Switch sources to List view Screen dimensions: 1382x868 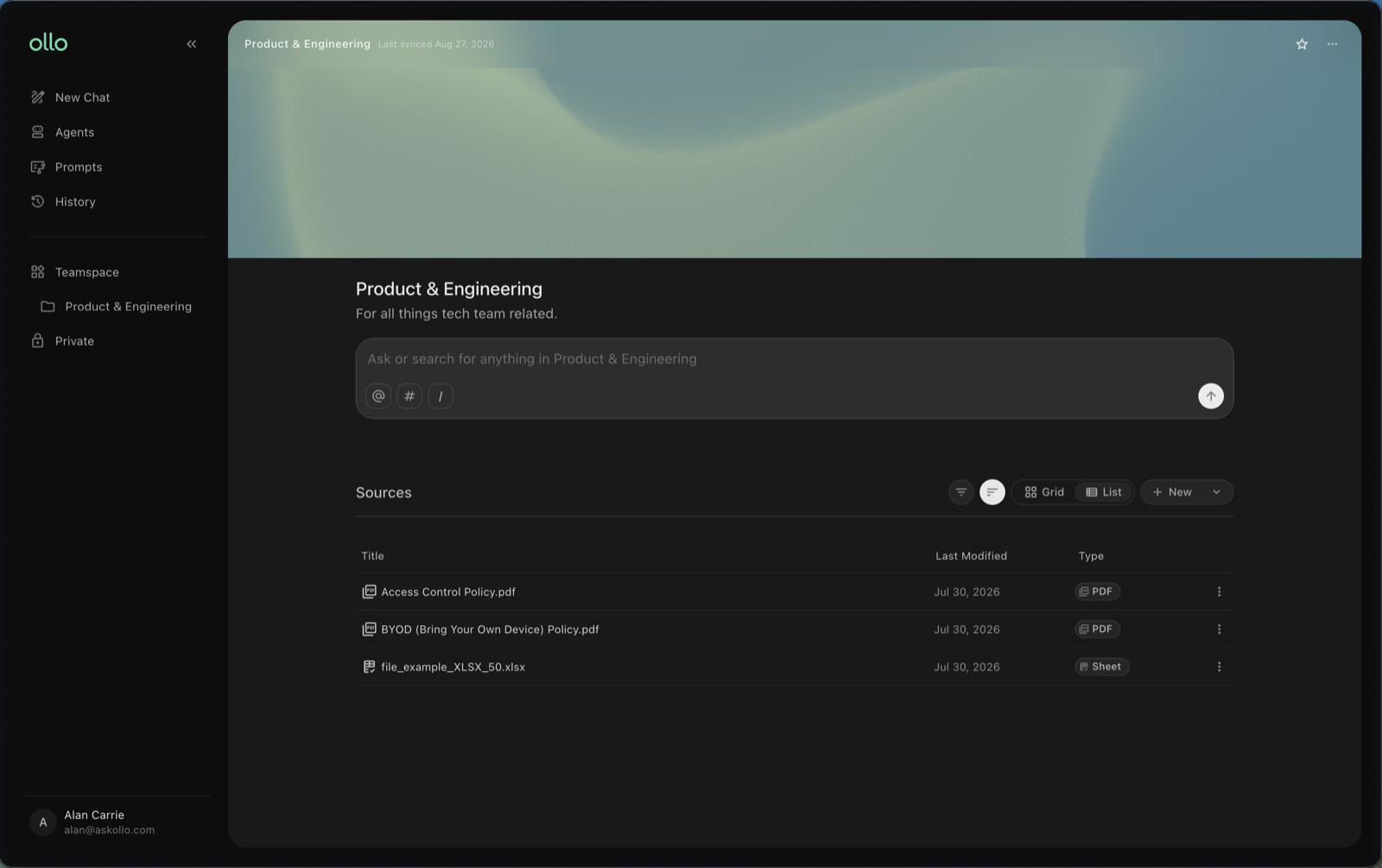coord(1103,492)
